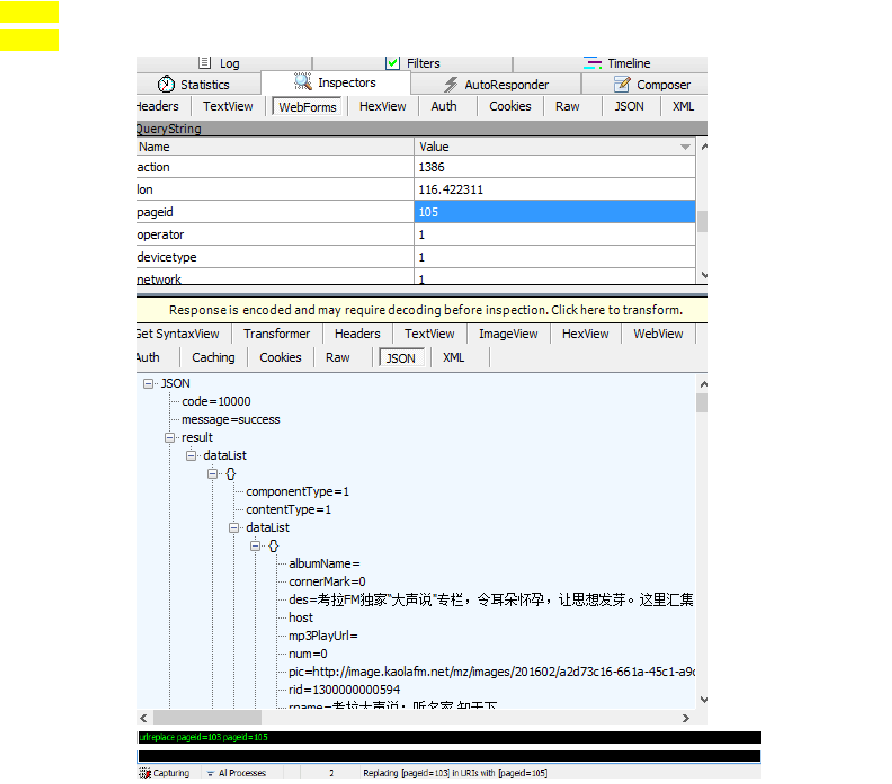This screenshot has height=784, width=892.
Task: Open the Composer tab
Action: pos(645,84)
